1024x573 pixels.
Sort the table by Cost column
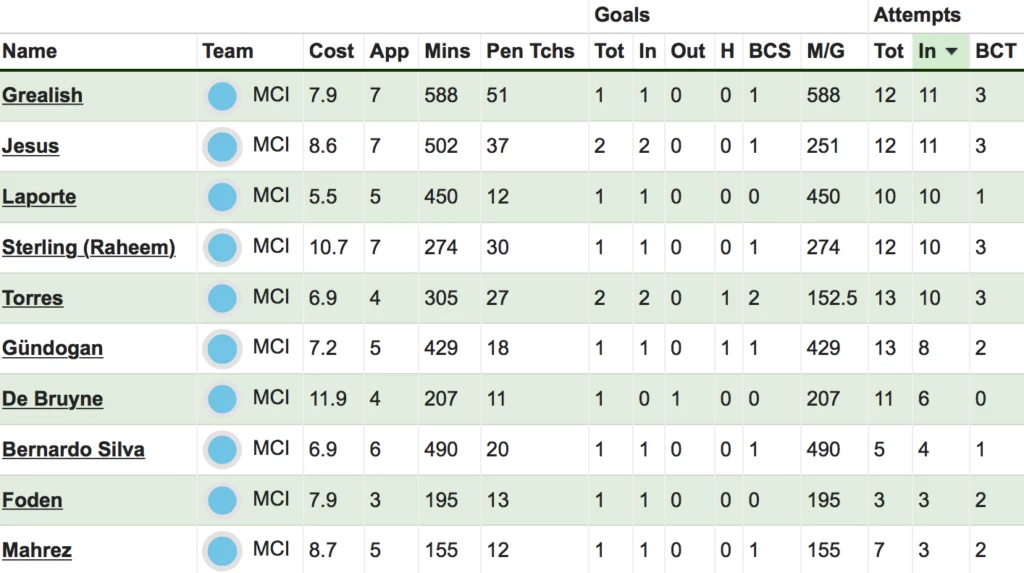[331, 51]
